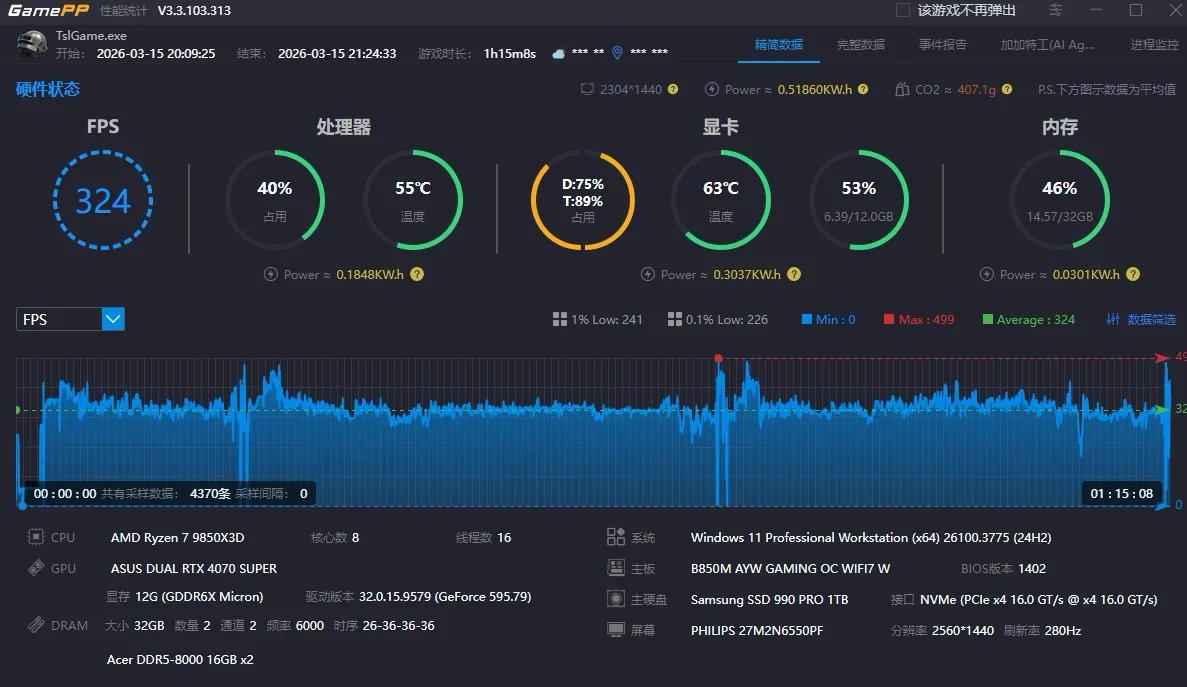This screenshot has width=1187, height=687.
Task: Click the GamePP logo in title bar
Action: tap(48, 11)
